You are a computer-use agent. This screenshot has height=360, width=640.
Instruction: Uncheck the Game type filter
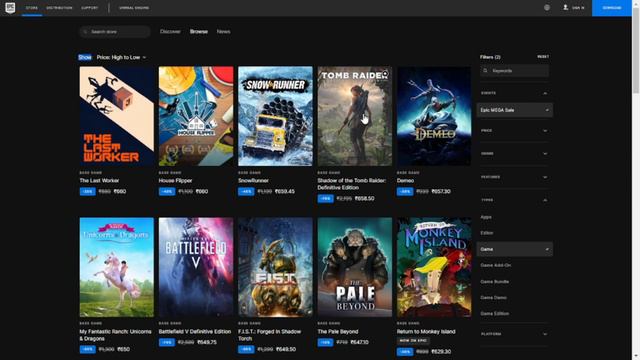(x=515, y=249)
